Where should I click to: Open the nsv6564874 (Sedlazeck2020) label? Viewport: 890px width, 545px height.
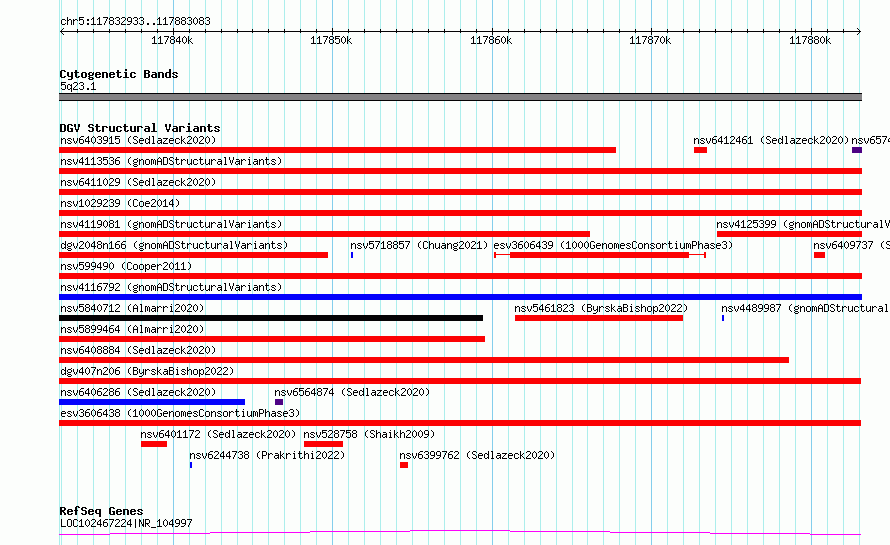(352, 392)
